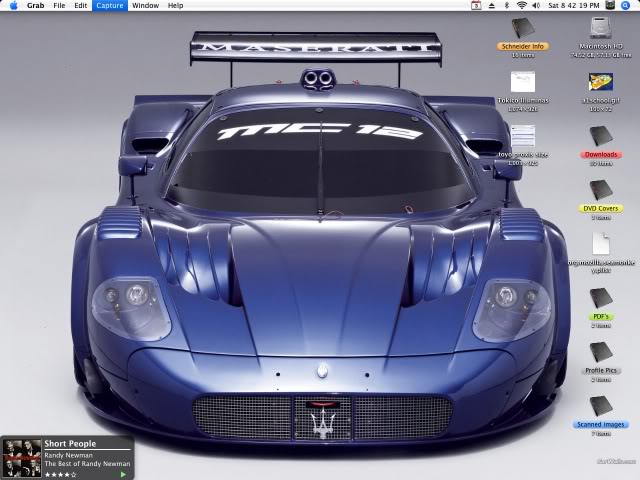The height and width of the screenshot is (480, 640).
Task: Click the Randy Newman album art thumbnail
Action: point(22,458)
